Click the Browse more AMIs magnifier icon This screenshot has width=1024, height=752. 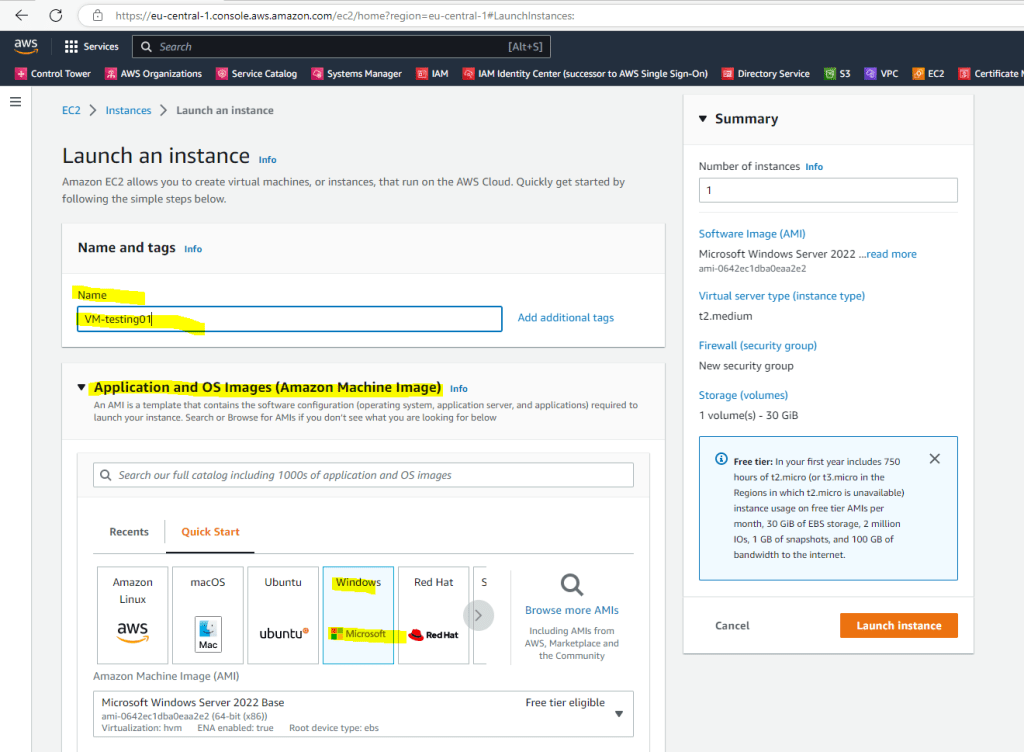(x=572, y=584)
